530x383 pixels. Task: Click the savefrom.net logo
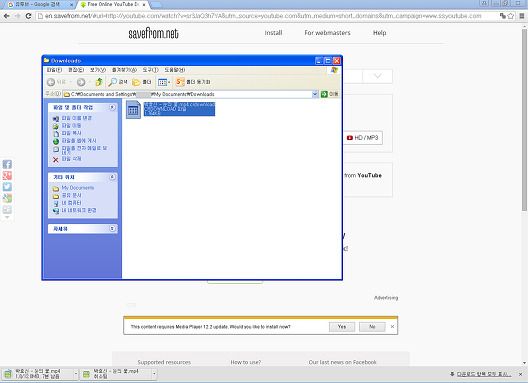point(153,33)
